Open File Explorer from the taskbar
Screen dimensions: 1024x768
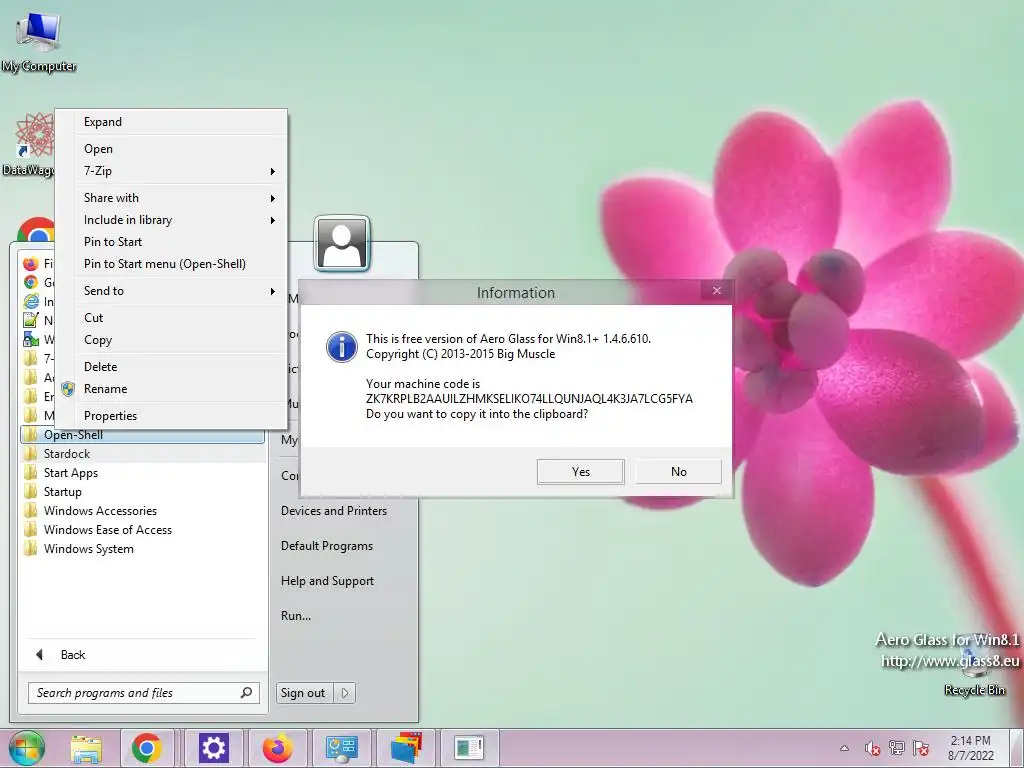86,748
